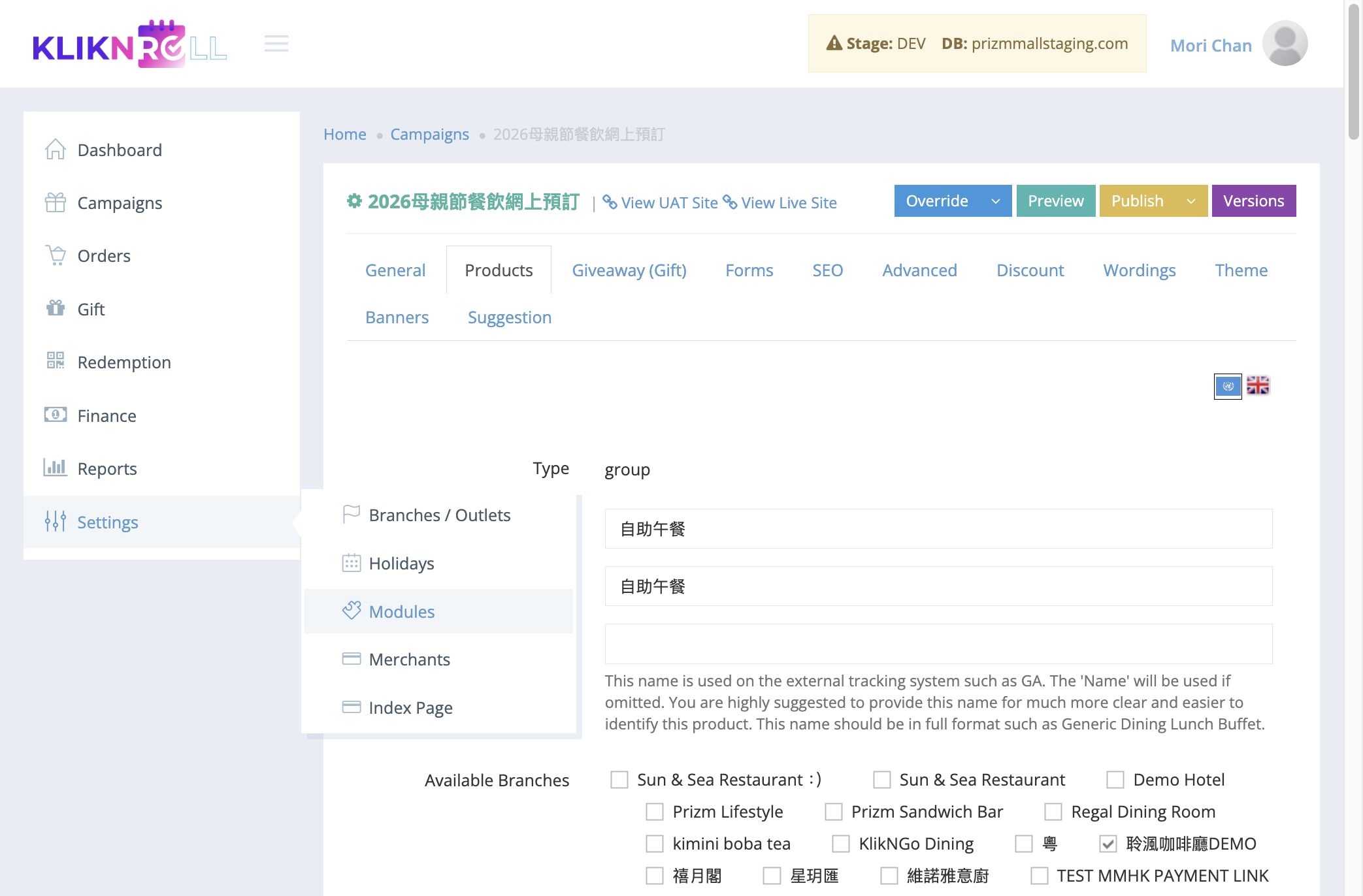This screenshot has height=896, width=1363.
Task: Click the empty tracking name input field
Action: point(938,643)
